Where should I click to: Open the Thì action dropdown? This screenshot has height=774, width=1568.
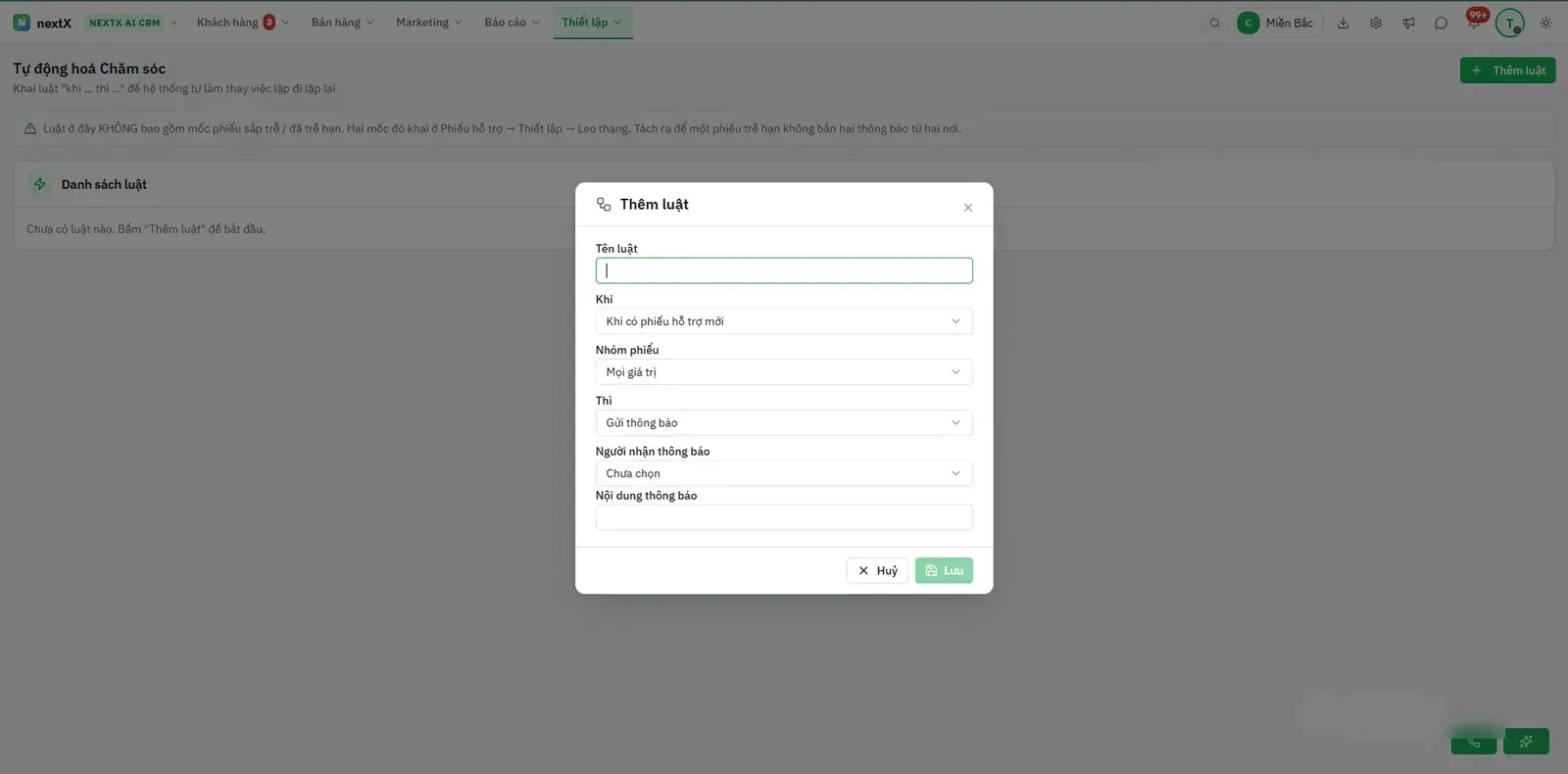784,422
